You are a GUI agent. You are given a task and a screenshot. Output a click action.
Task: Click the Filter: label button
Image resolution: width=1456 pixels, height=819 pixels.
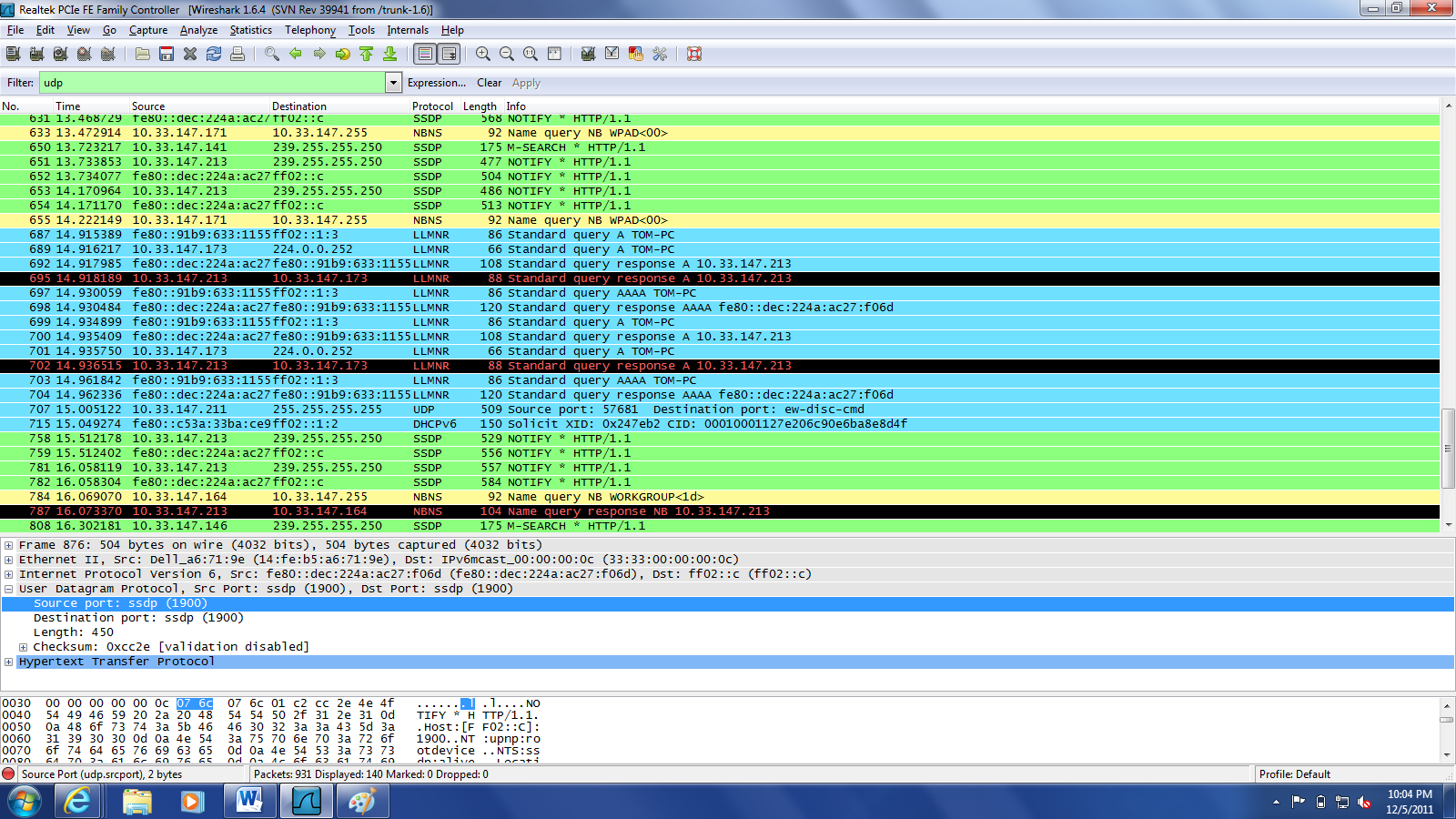point(20,83)
